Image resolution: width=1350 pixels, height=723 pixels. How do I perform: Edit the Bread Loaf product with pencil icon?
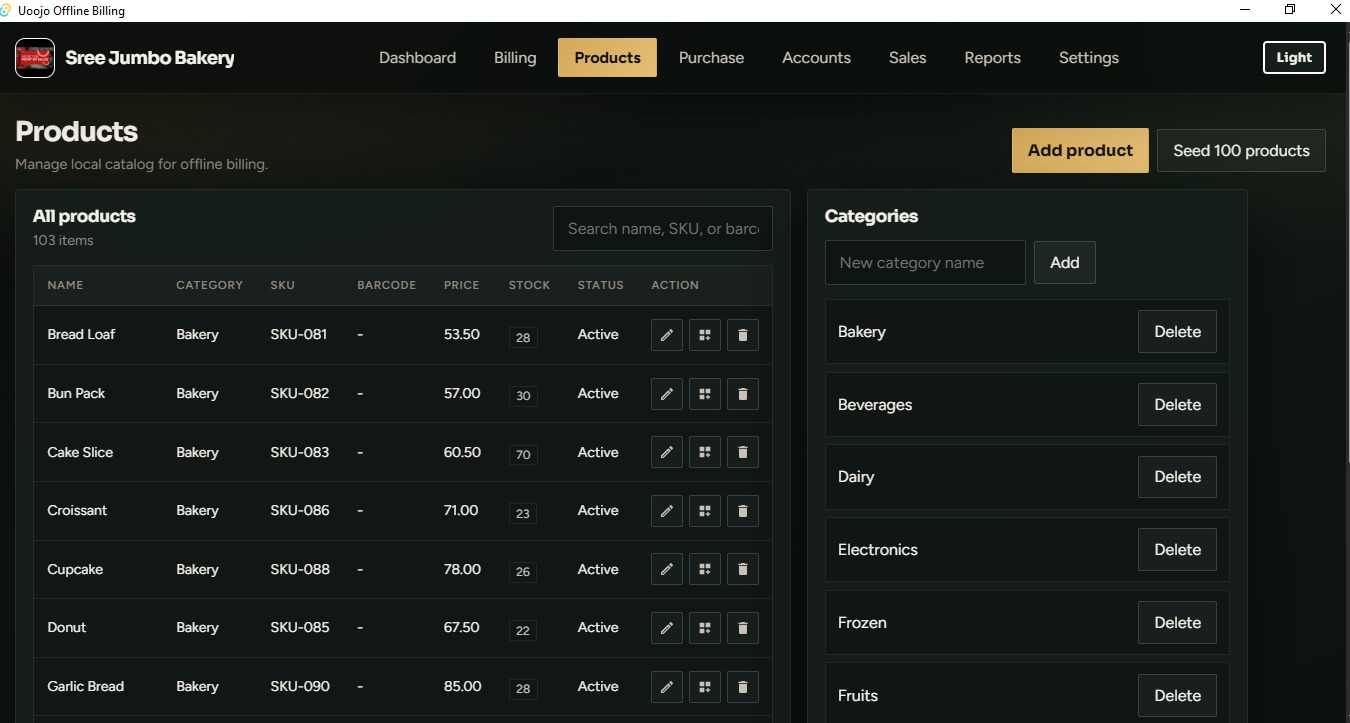pyautogui.click(x=667, y=335)
